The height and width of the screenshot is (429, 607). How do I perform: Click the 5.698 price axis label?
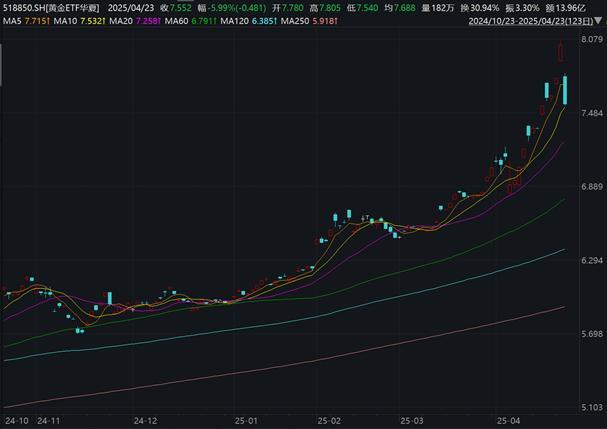coord(592,334)
